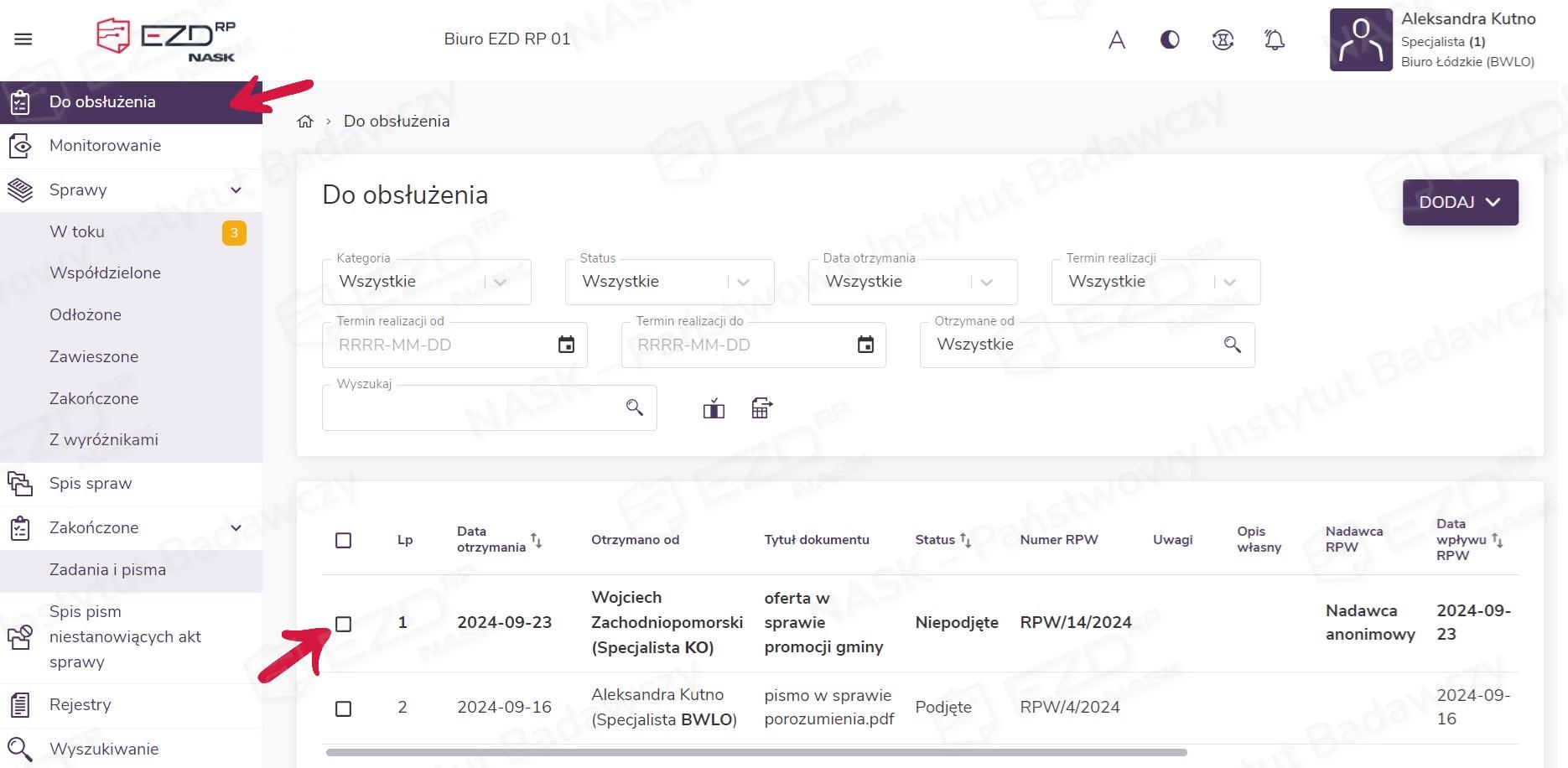Screen dimensions: 1568x768
Task: Open the Kategoria dropdown
Action: 426,283
